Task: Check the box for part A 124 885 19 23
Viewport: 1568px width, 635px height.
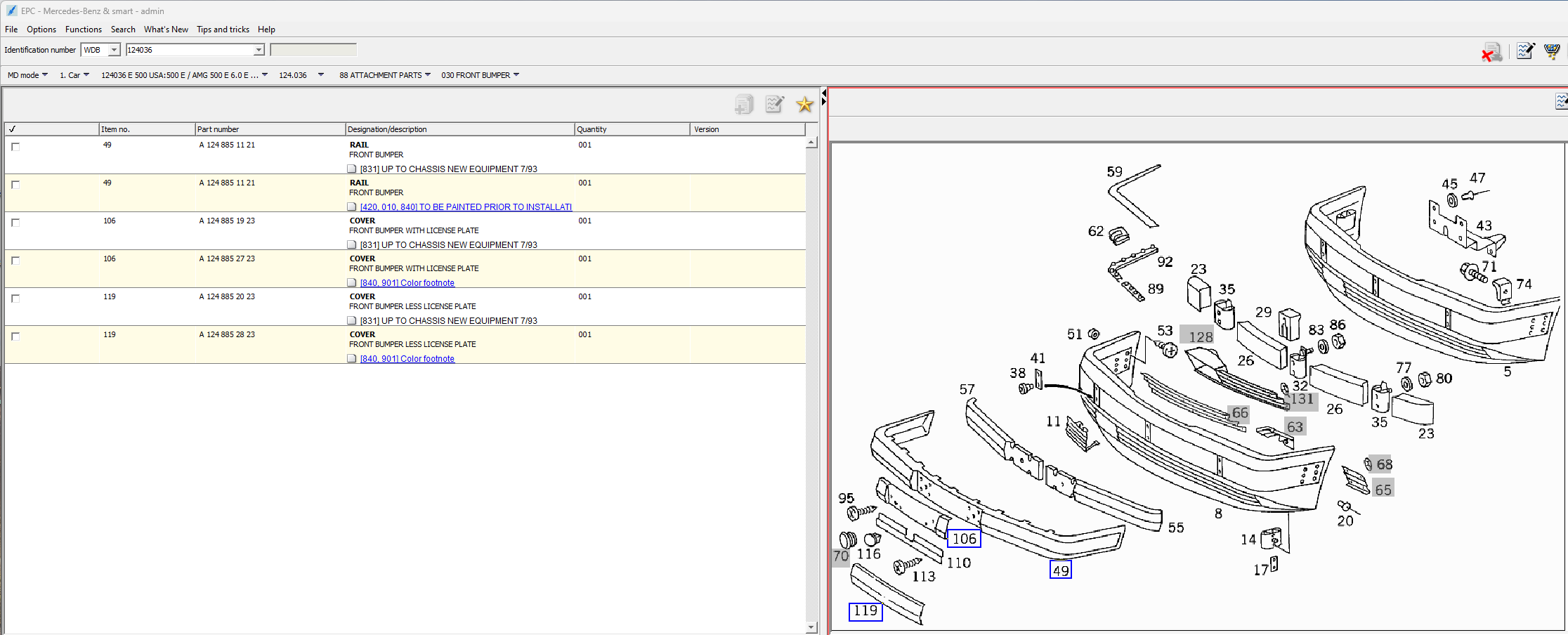Action: pyautogui.click(x=15, y=223)
